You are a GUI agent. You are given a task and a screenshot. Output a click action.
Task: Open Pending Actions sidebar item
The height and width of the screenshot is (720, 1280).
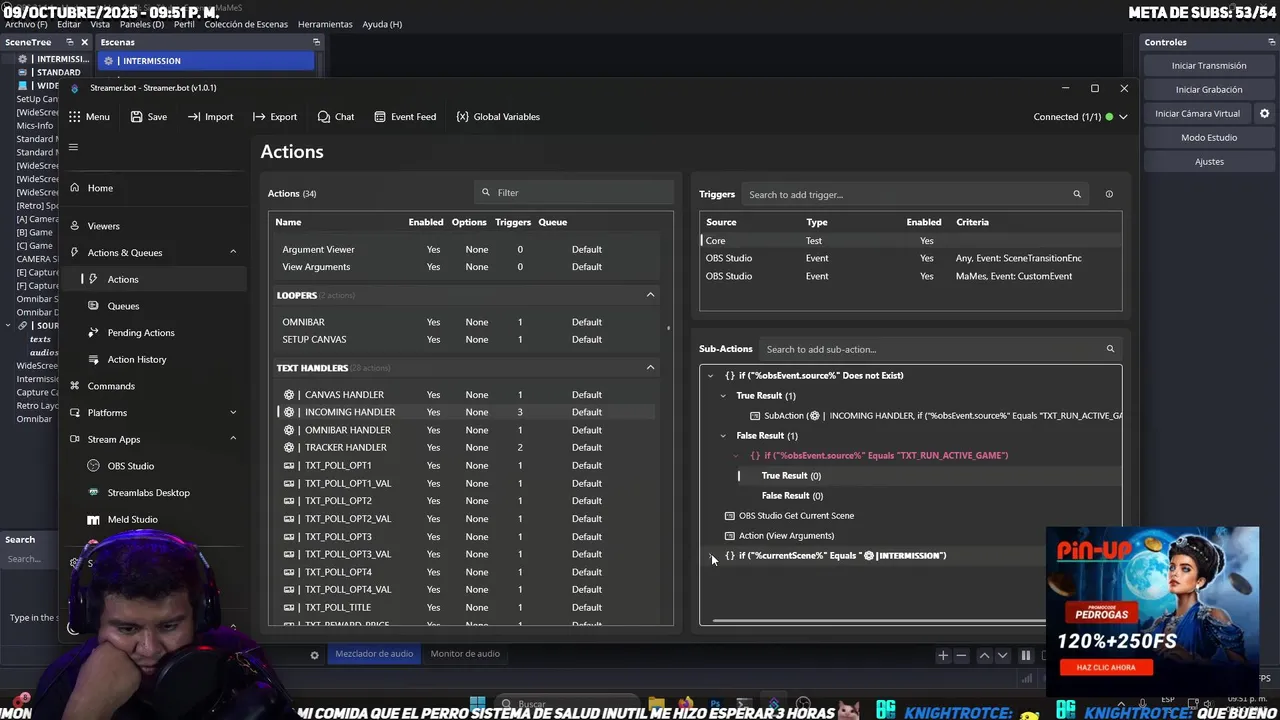coord(141,333)
